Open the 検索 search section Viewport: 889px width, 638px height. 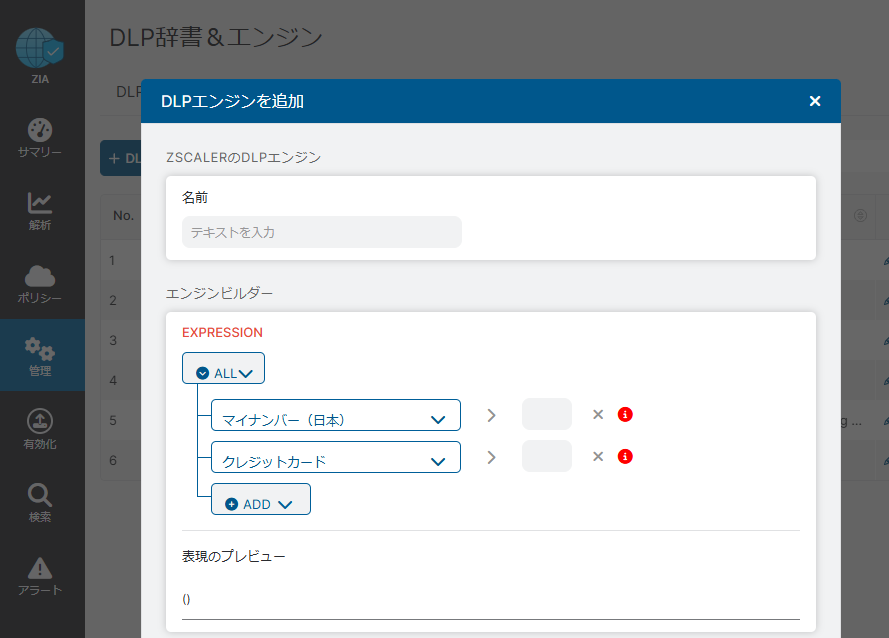[x=40, y=503]
